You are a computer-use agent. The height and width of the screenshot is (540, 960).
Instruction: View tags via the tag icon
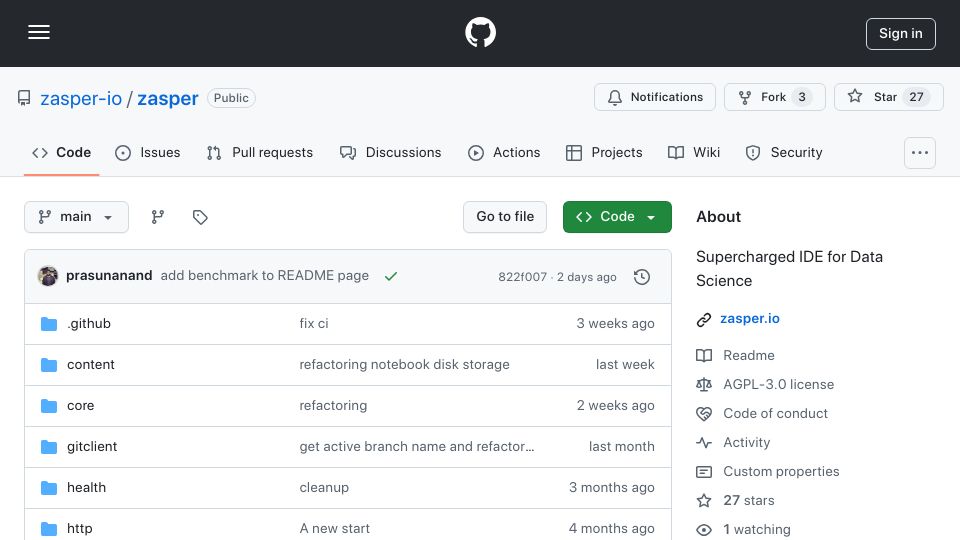coord(200,217)
